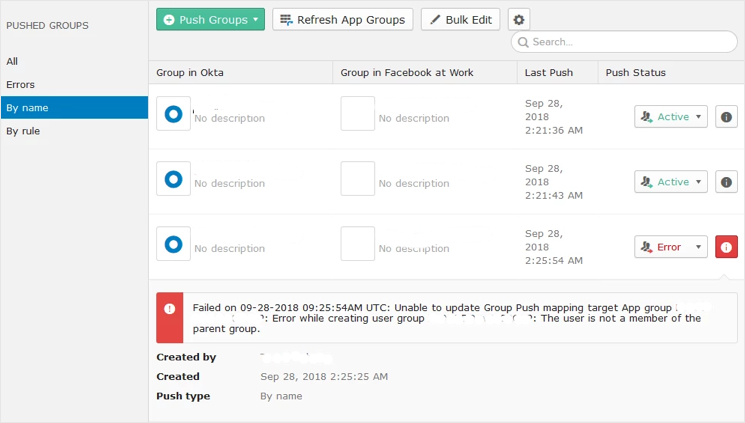This screenshot has height=423, width=745.
Task: Select the By rule filter
Action: 24,131
